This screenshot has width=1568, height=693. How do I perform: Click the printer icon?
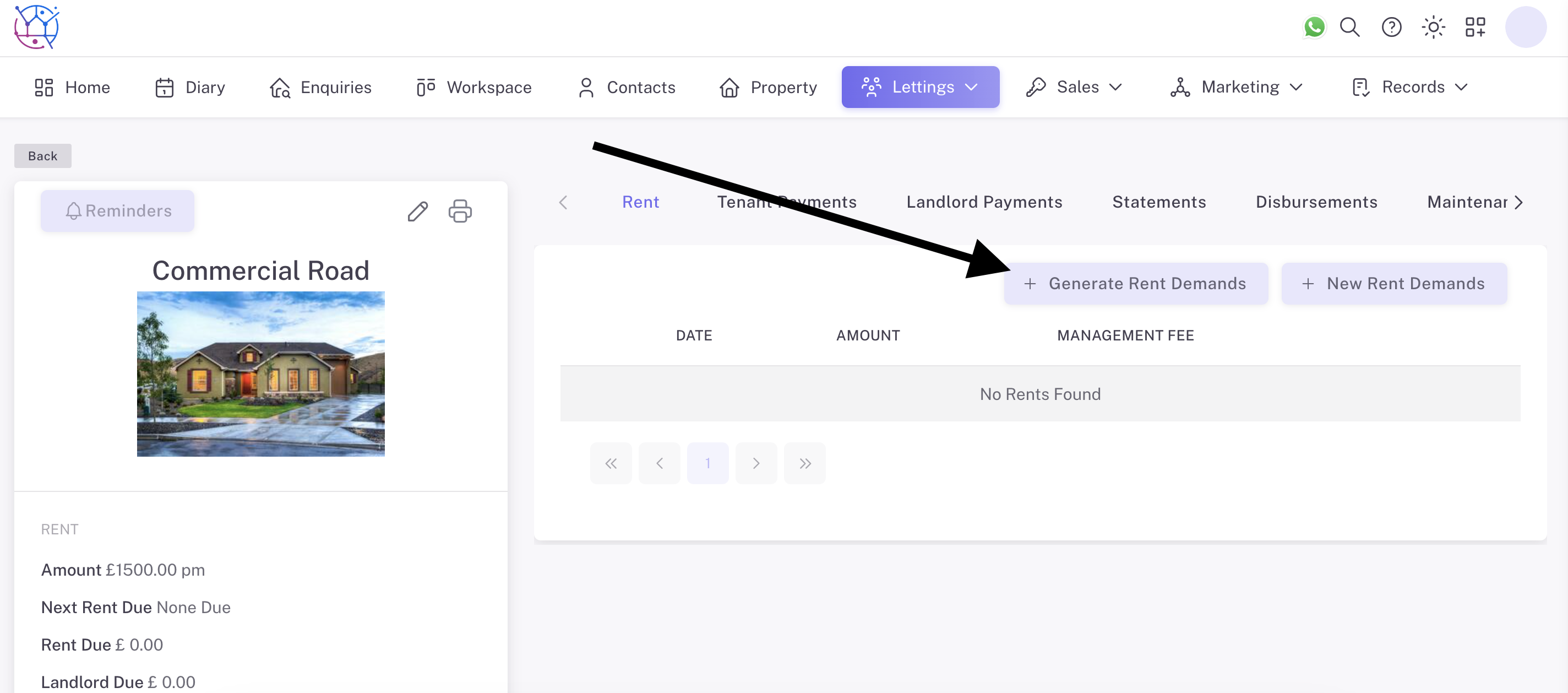460,212
